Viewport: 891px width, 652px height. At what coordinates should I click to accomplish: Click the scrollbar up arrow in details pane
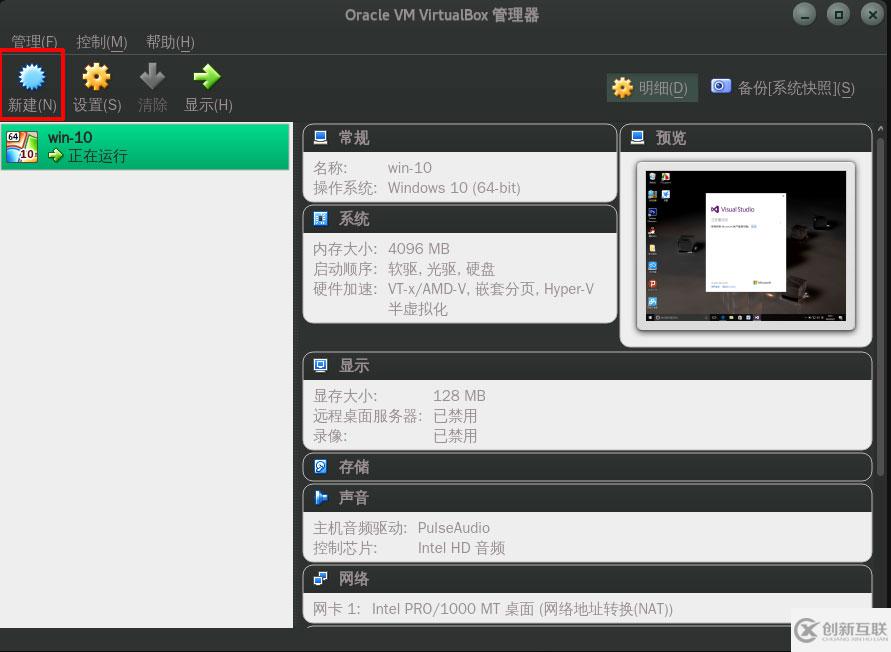[881, 128]
